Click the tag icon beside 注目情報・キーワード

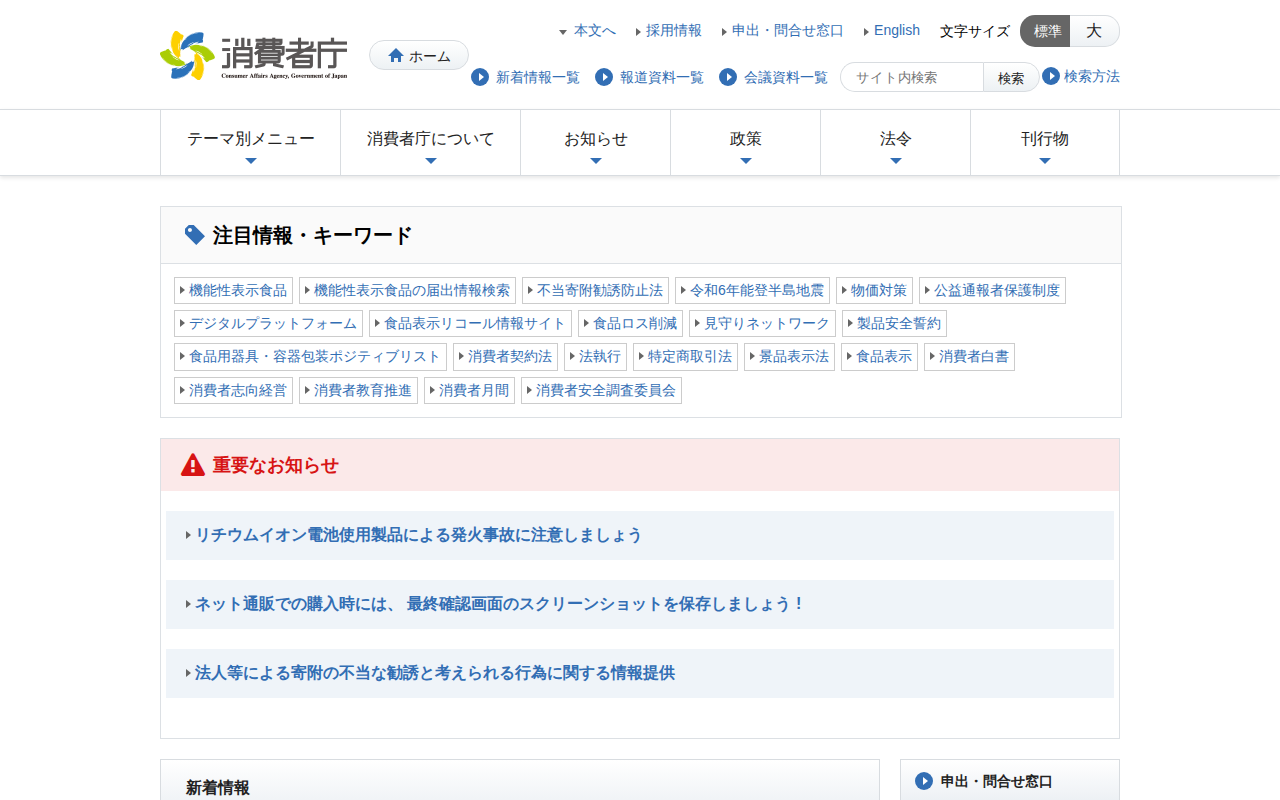tap(195, 235)
